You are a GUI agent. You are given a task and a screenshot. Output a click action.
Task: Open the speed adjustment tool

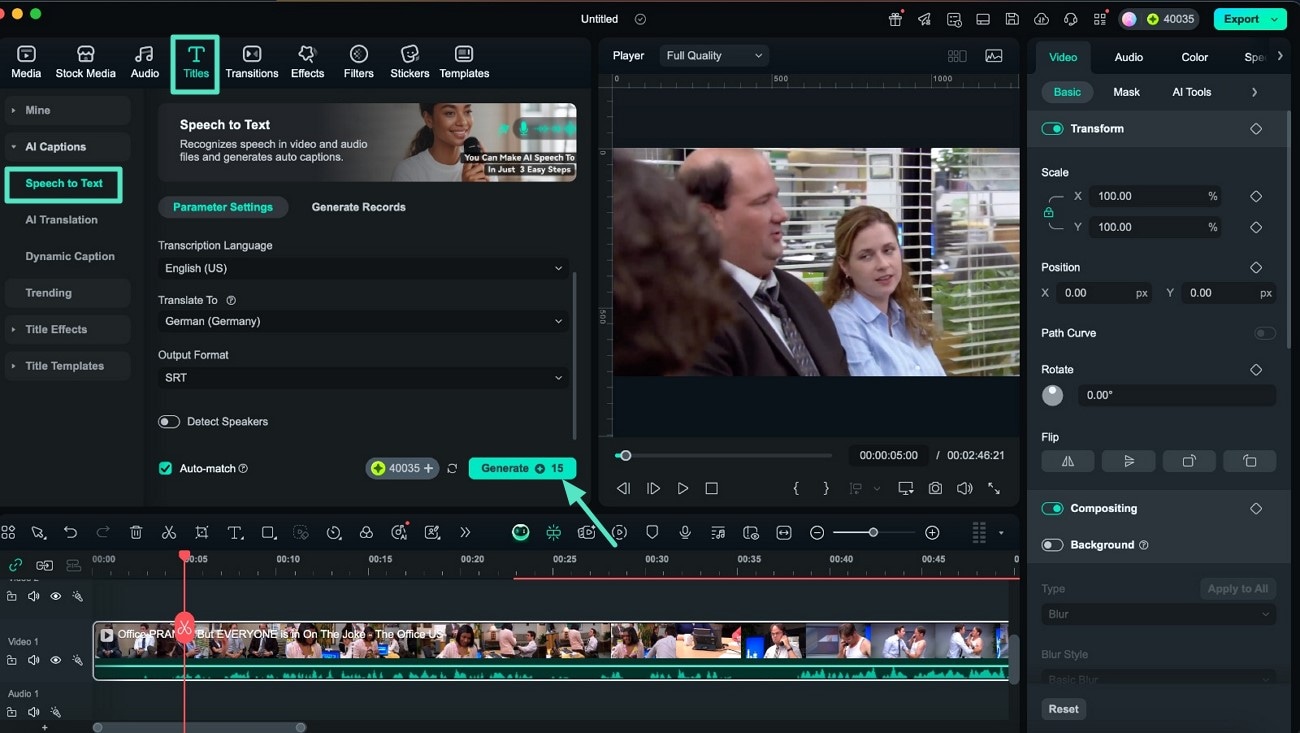(x=334, y=533)
